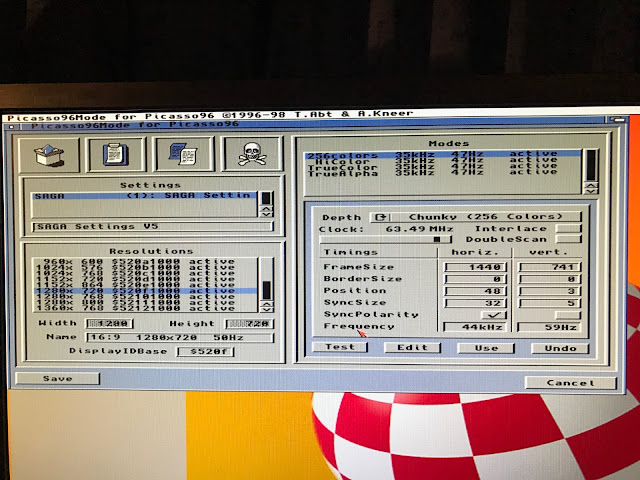The image size is (640, 480).
Task: Click the SAGA Settings V5 name field
Action: [x=152, y=227]
